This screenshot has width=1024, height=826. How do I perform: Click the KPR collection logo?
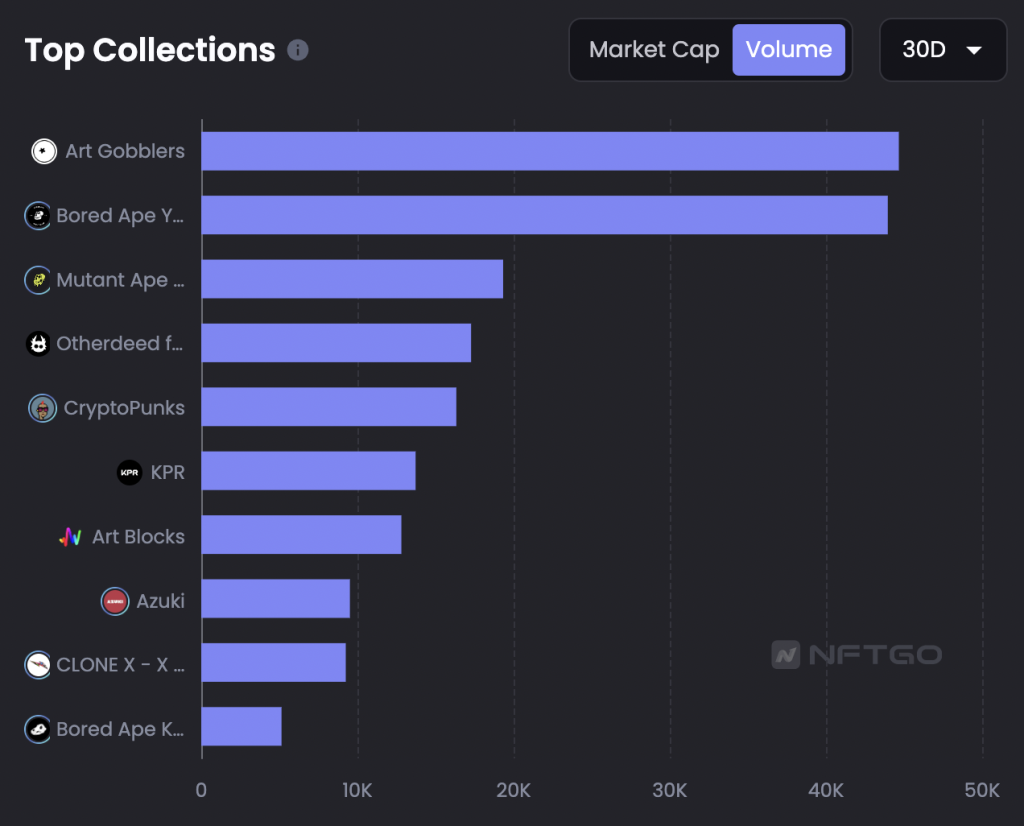click(x=129, y=472)
